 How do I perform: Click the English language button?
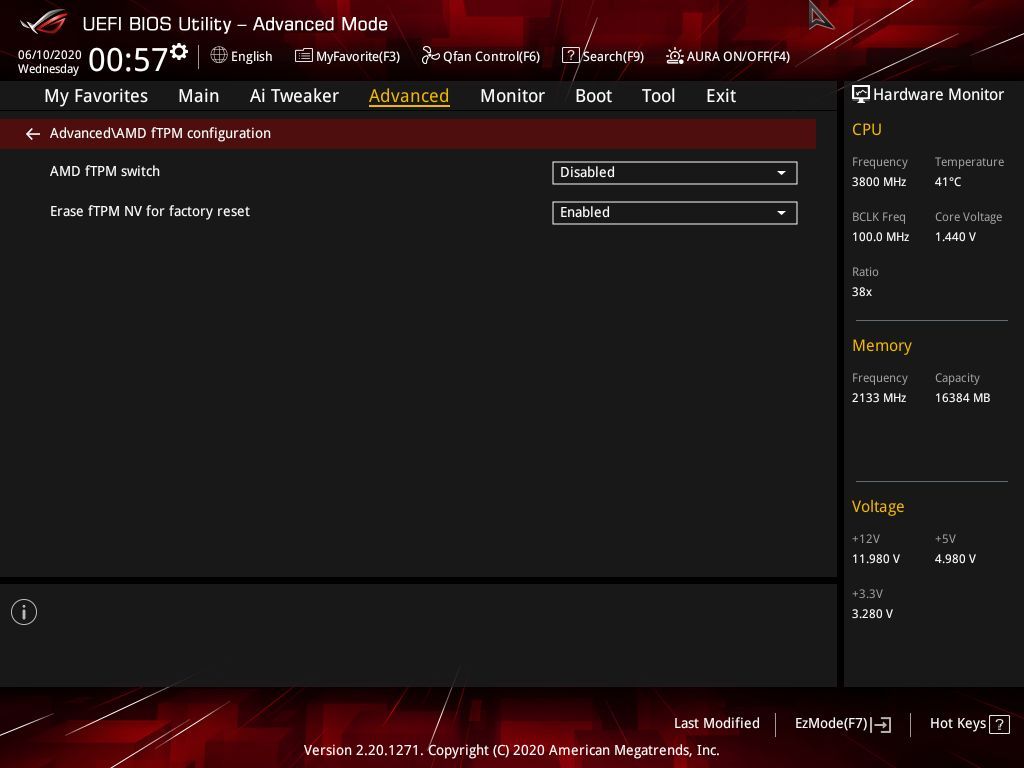coord(242,56)
